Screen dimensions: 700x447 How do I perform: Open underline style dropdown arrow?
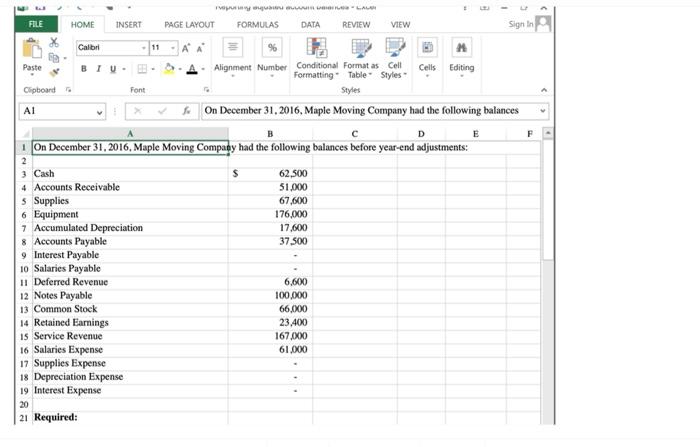(124, 69)
